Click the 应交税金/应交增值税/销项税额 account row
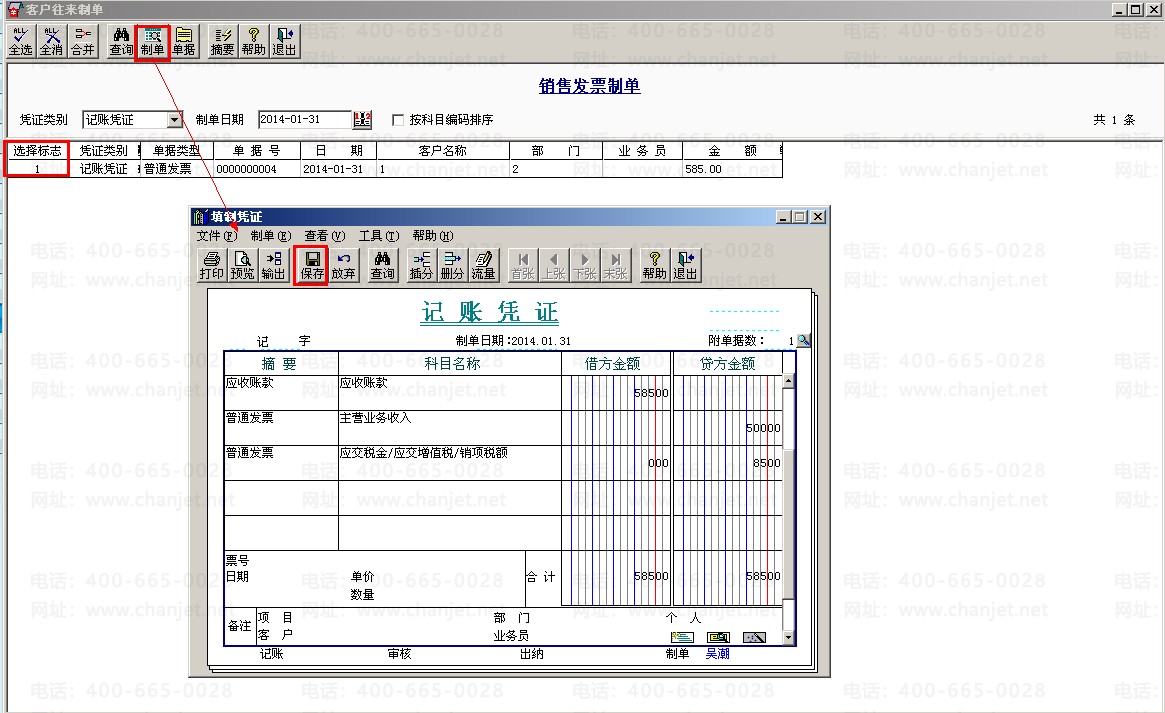 coord(450,463)
